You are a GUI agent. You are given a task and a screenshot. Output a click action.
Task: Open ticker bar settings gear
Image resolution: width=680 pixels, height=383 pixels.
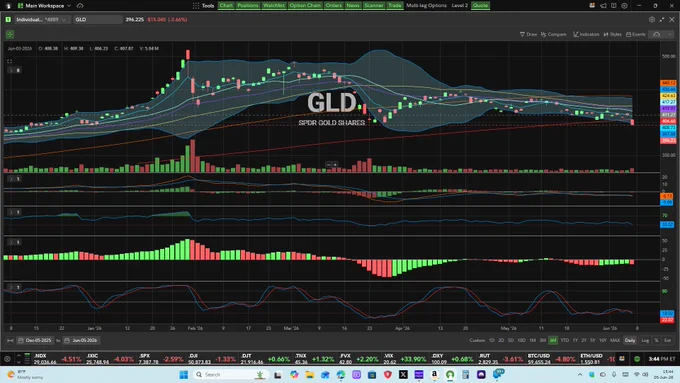pos(7,359)
